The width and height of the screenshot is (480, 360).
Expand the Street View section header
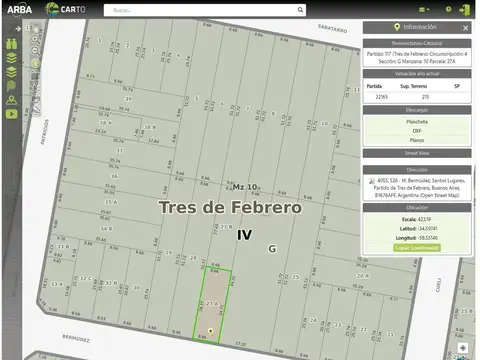coord(417,153)
